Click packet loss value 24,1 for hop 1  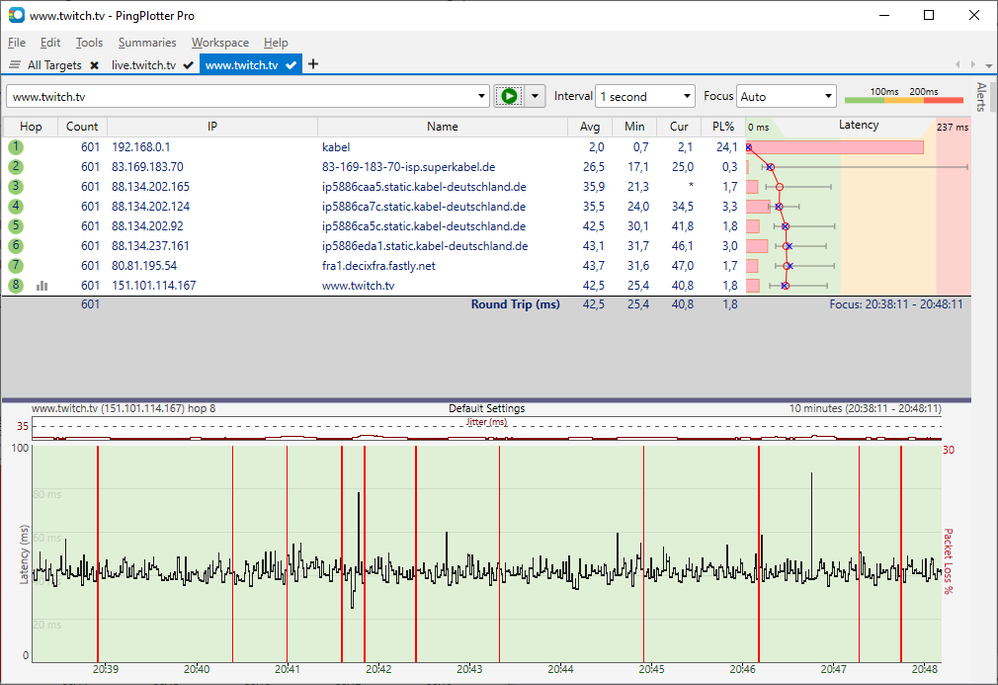tap(726, 147)
